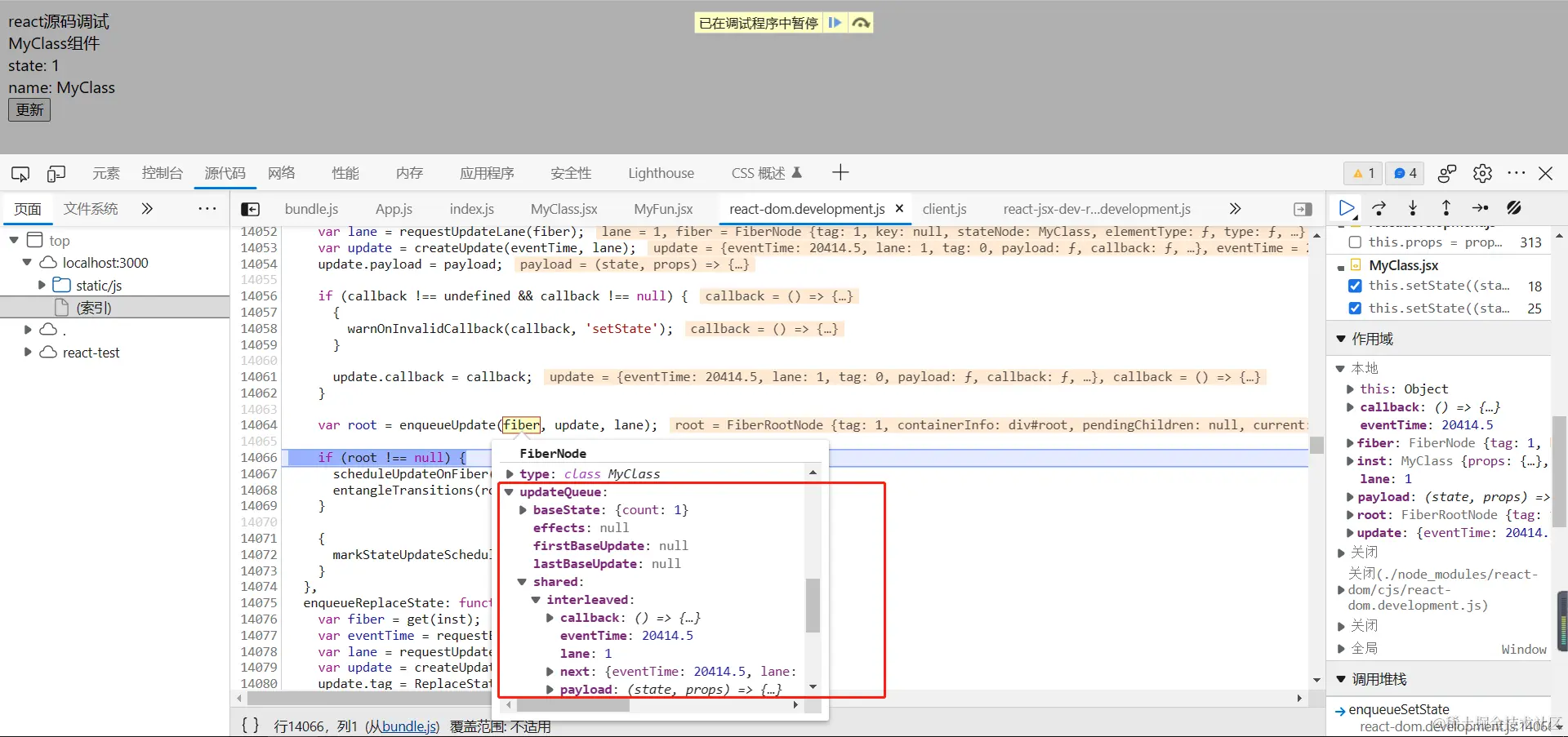Viewport: 1568px width, 737px height.
Task: Activate the inspect element picker
Action: click(20, 174)
